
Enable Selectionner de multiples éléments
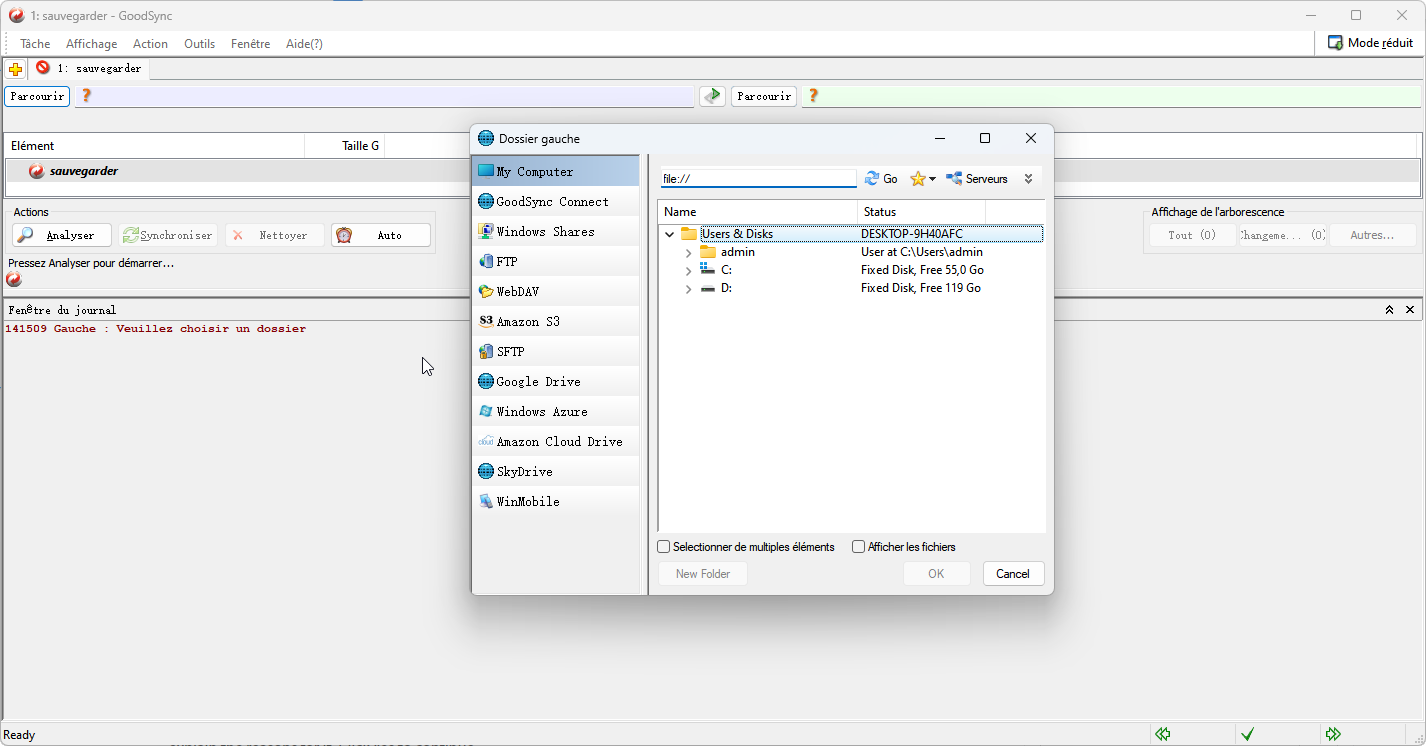click(x=663, y=547)
